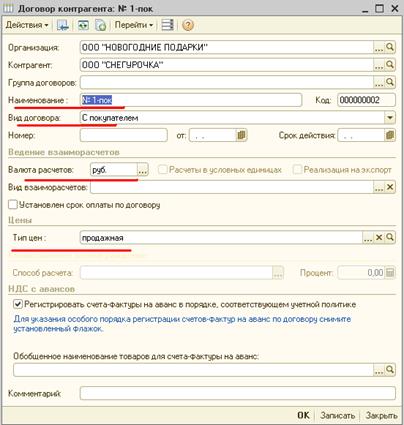Click magnifier icon in Организация field

click(x=390, y=47)
